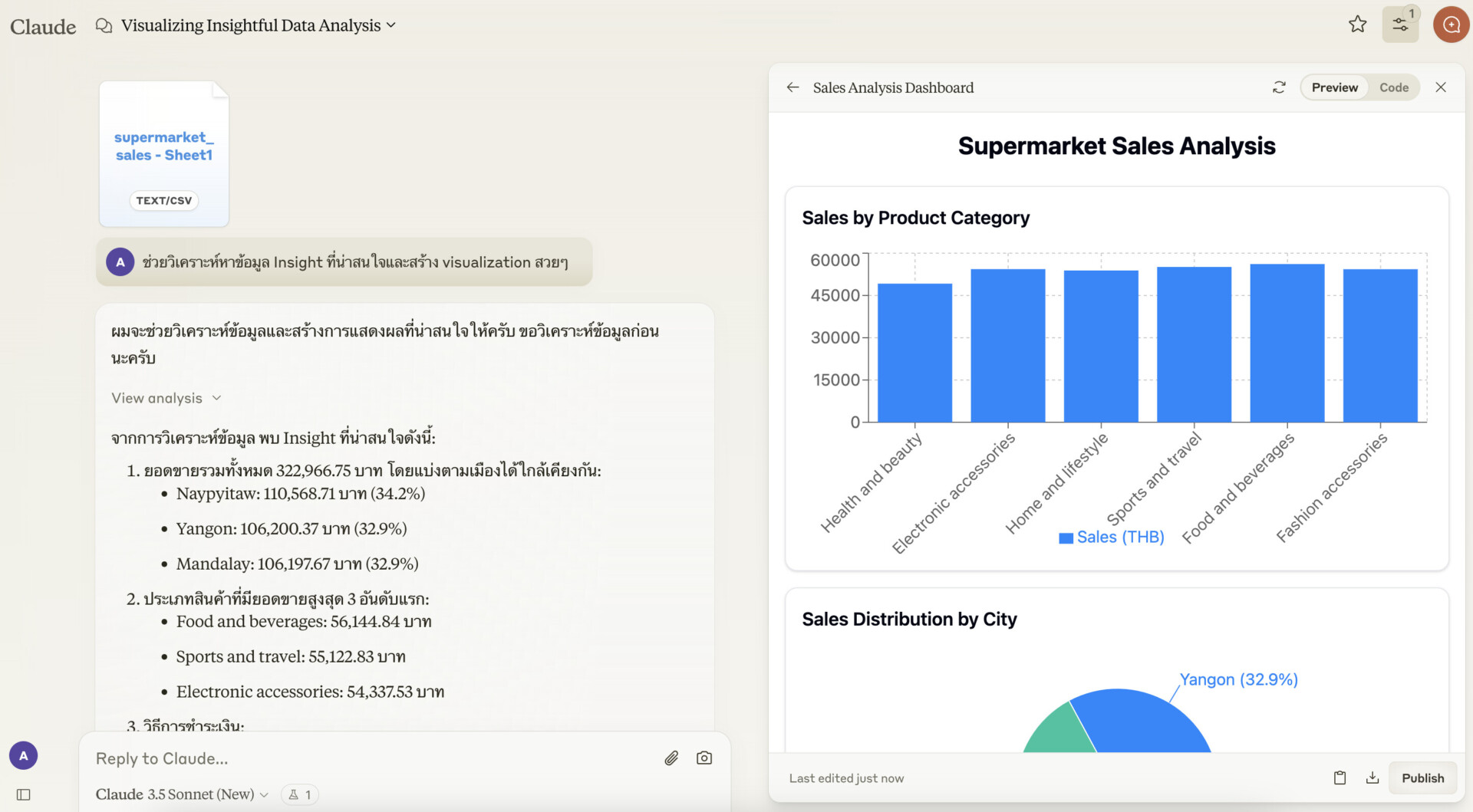The height and width of the screenshot is (812, 1473).
Task: Click the Claude home menu logo
Action: pos(43,25)
